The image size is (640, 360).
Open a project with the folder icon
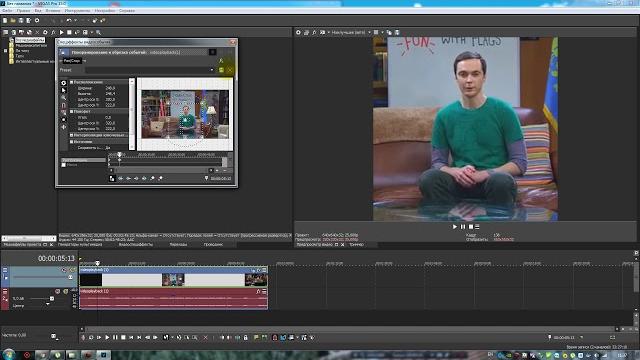[x=13, y=20]
